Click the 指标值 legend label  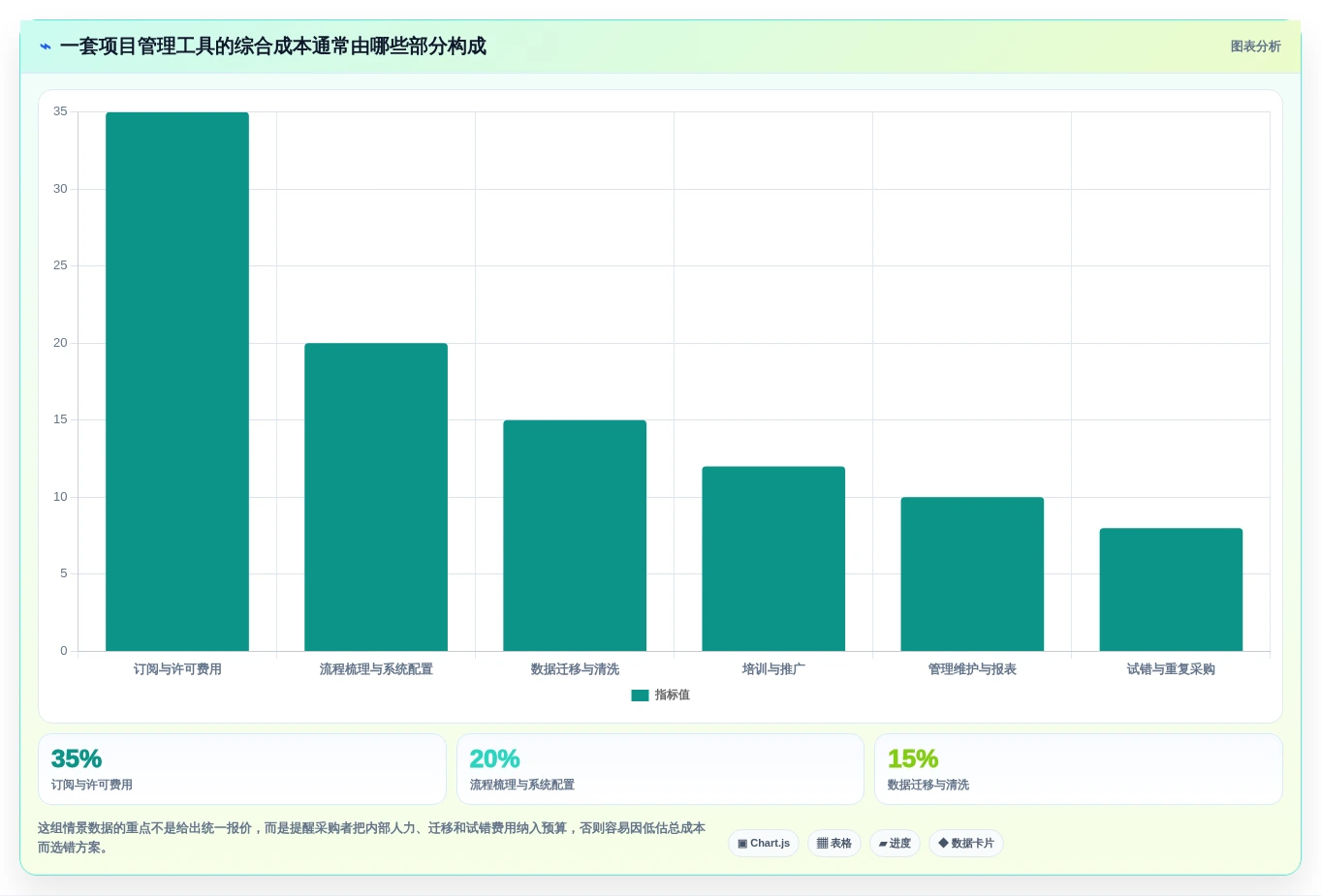(672, 695)
